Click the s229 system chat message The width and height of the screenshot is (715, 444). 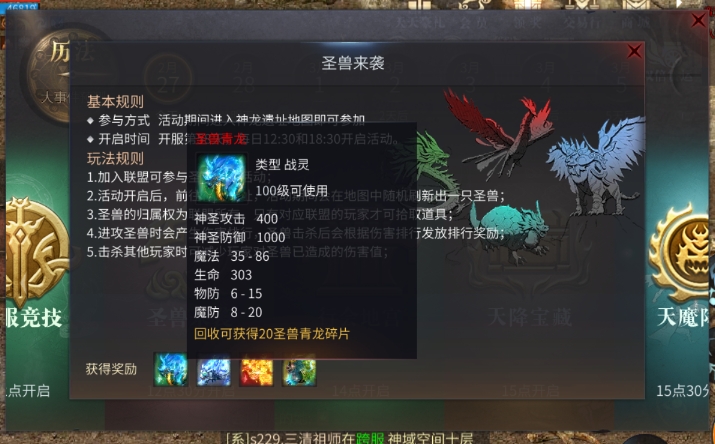pos(349,438)
